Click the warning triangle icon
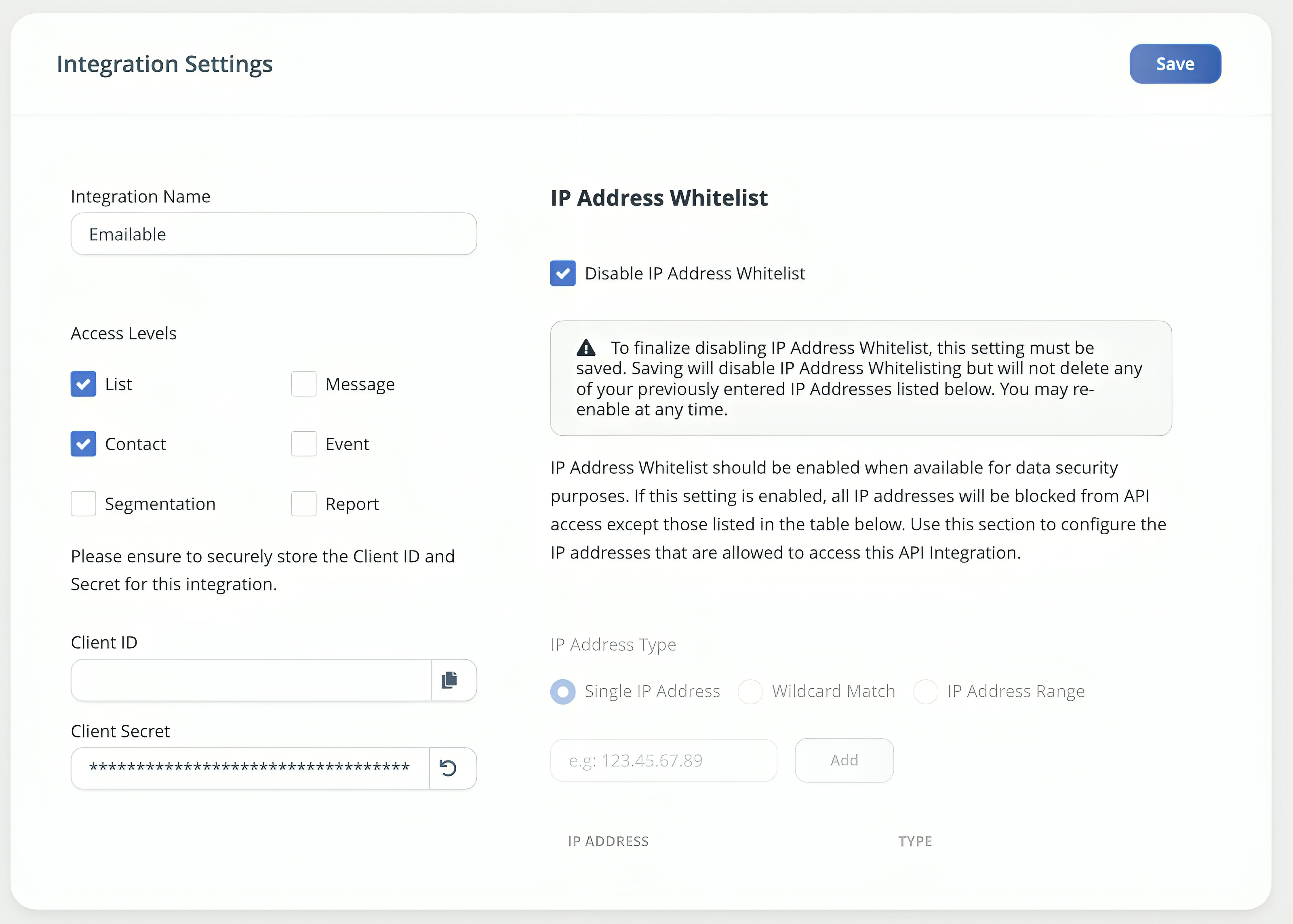The width and height of the screenshot is (1293, 924). point(585,347)
